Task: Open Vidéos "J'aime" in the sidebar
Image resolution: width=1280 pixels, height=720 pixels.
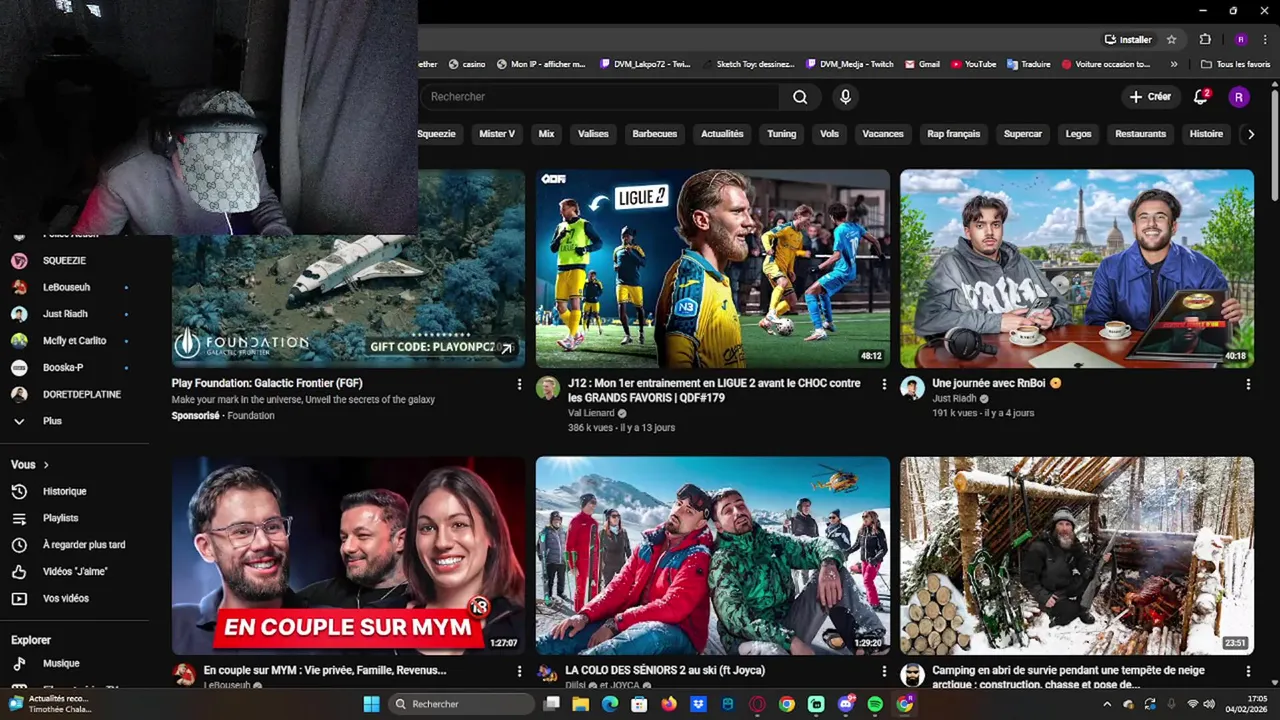Action: [x=74, y=571]
